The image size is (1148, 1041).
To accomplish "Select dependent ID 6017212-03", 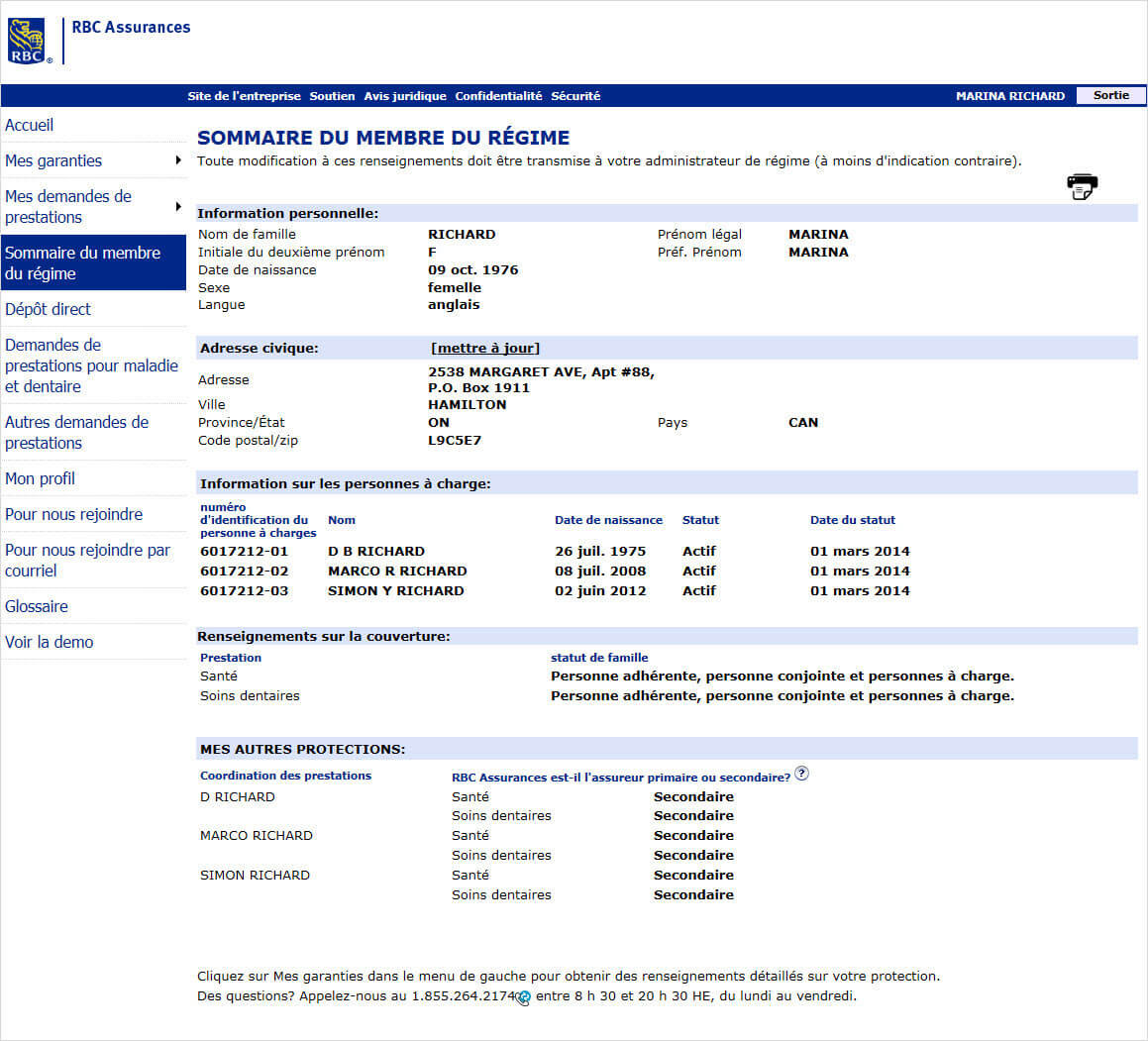I will pyautogui.click(x=244, y=590).
